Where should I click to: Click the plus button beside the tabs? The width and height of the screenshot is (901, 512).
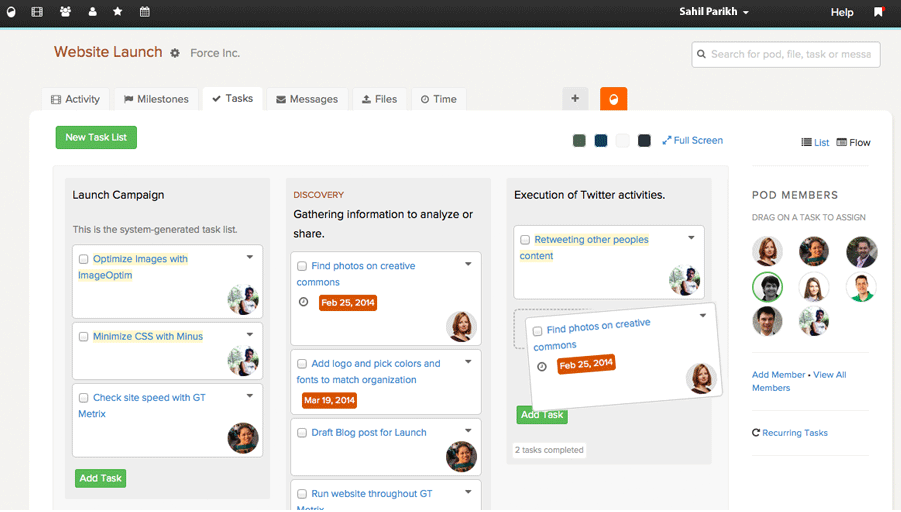coord(575,98)
